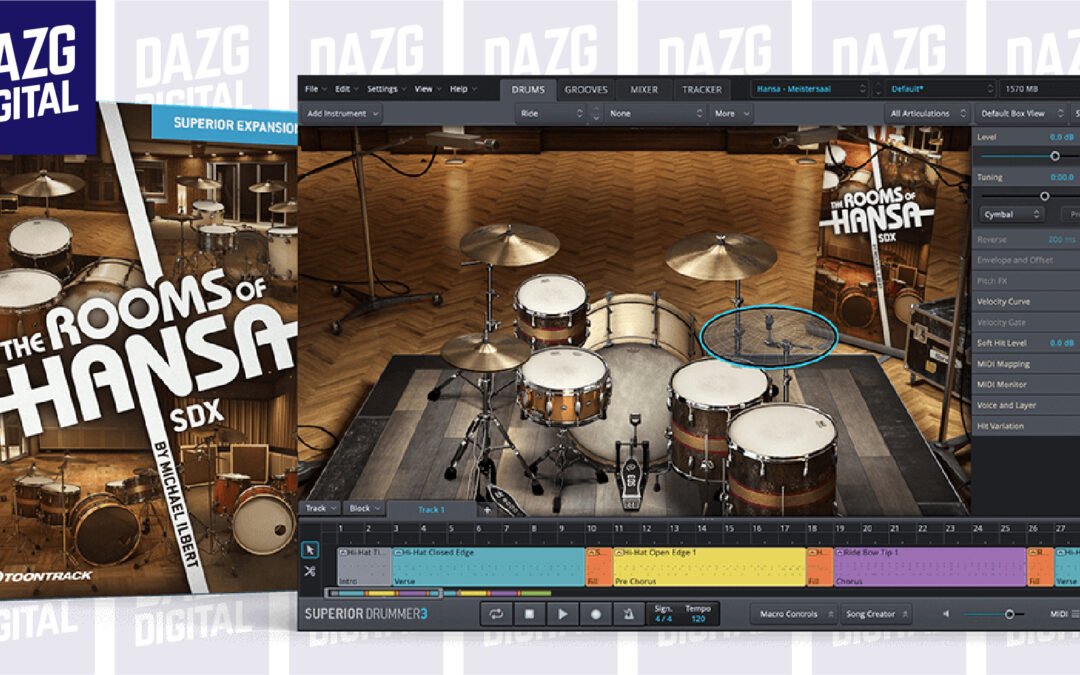
Task: Open the Song Creator panel
Action: tap(876, 614)
